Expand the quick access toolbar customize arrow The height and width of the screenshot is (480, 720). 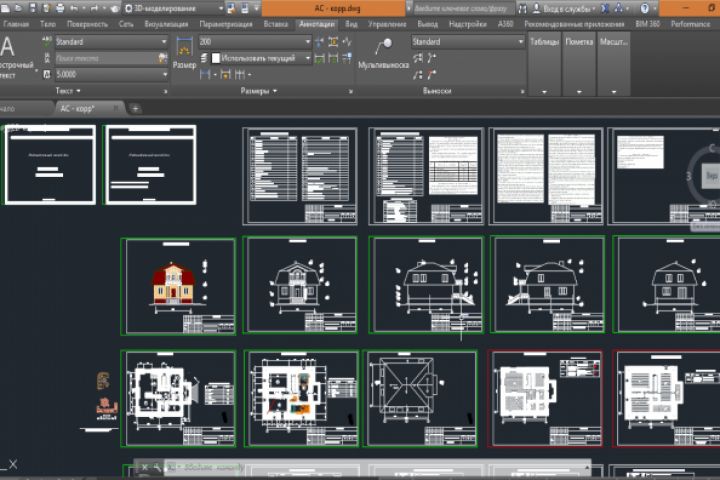pos(257,8)
